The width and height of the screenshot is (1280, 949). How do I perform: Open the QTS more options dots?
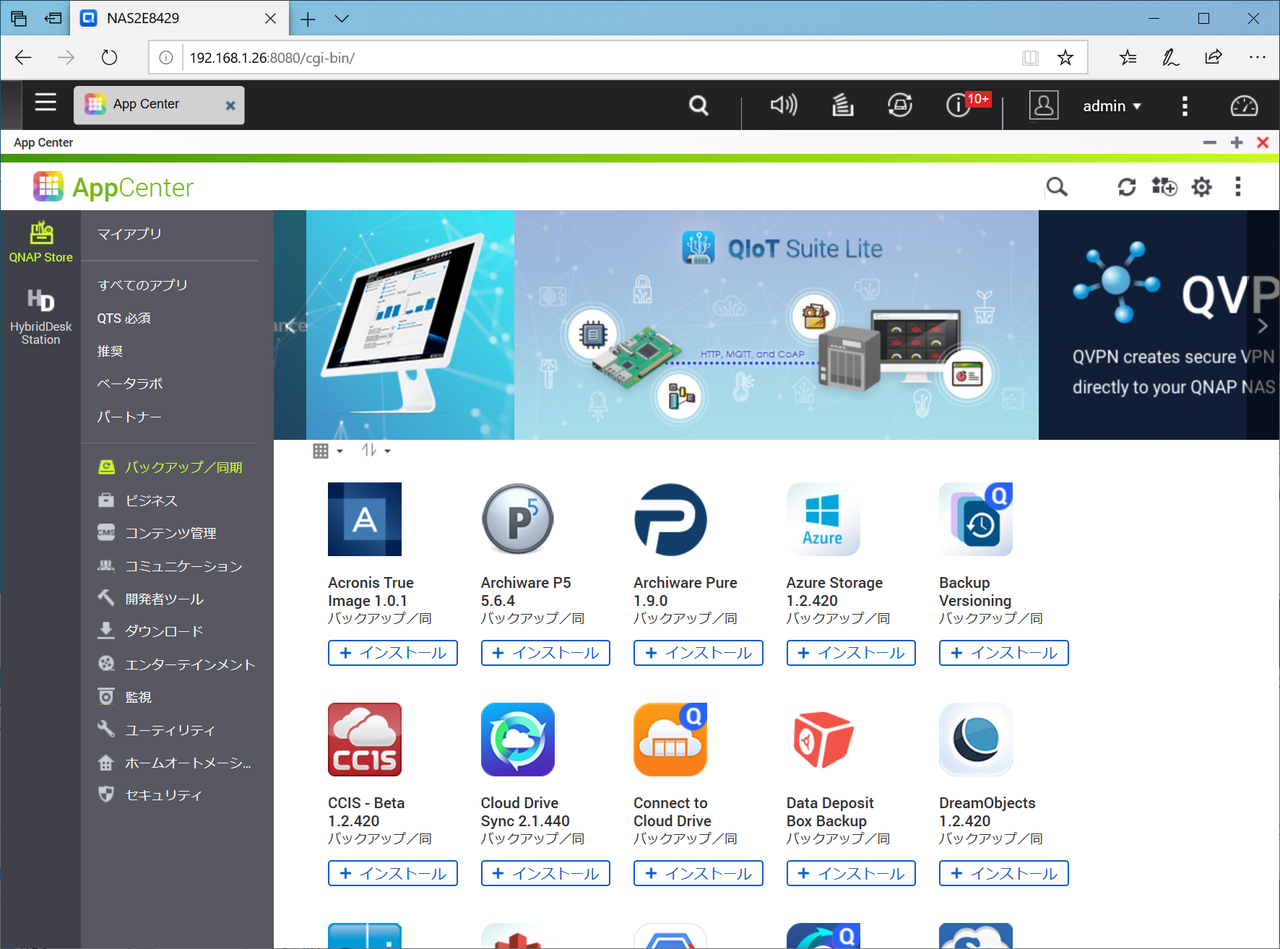coord(1185,105)
